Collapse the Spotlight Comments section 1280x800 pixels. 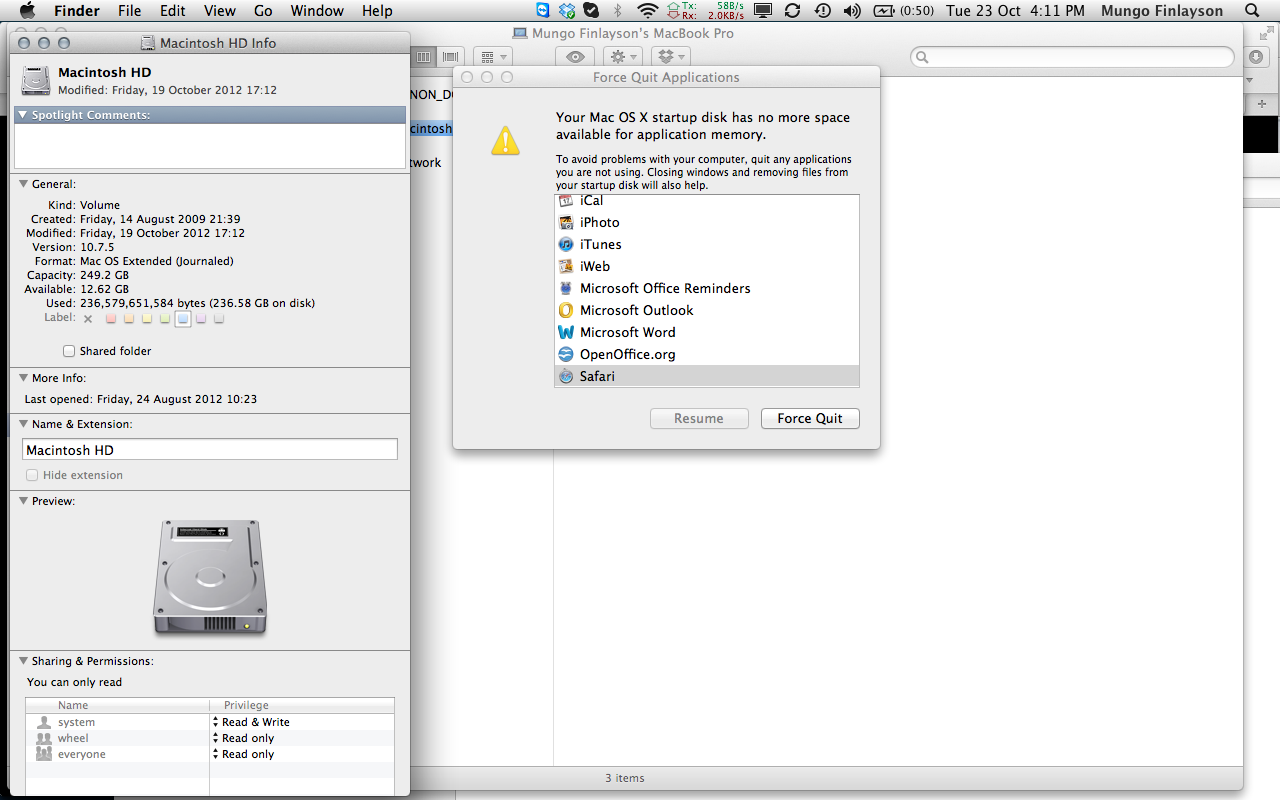click(x=23, y=115)
